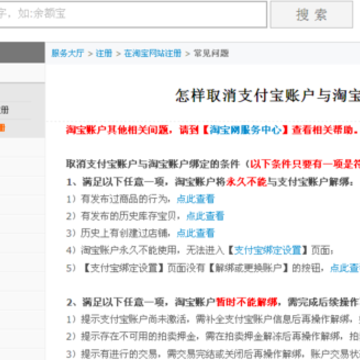Screen dimensions: 360x360
Task: Click 点此查看 after 历史上有创建过店铺
Action: [196, 233]
